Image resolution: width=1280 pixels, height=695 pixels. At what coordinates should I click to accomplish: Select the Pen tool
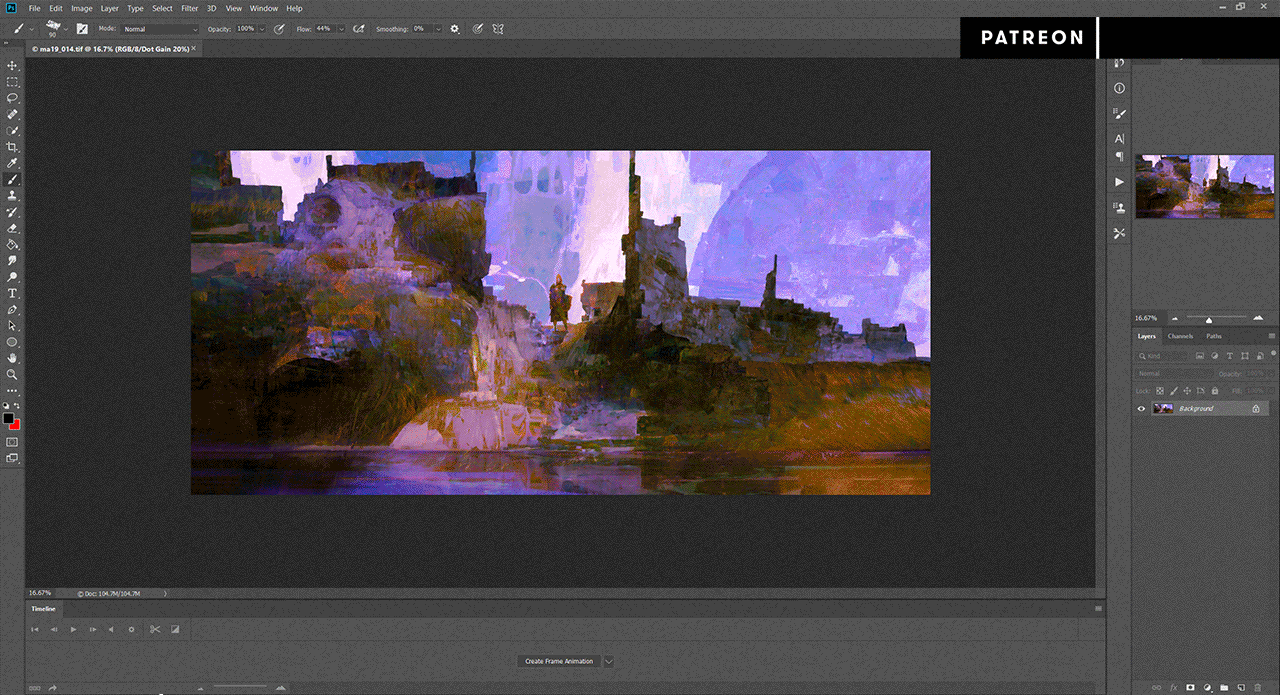point(12,309)
